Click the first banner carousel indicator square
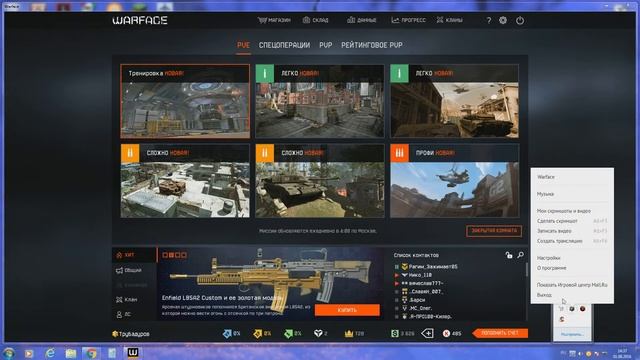 click(165, 255)
